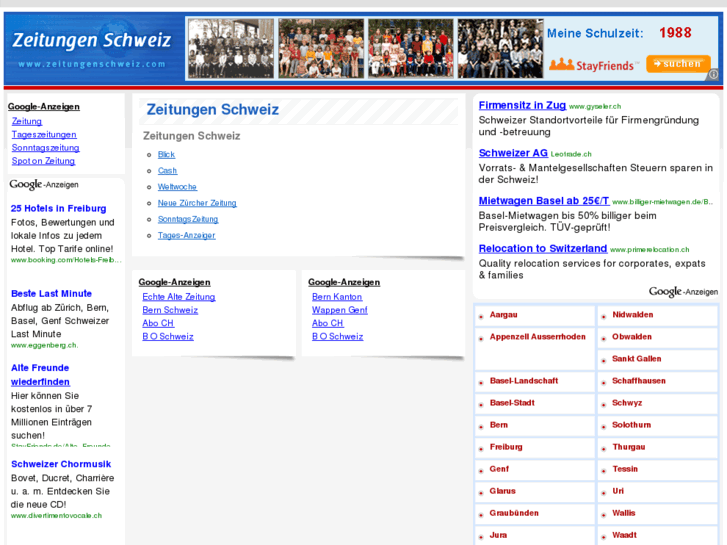This screenshot has height=545, width=727.
Task: Select the Appenzell Ausserrhoden canton
Action: coord(537,337)
